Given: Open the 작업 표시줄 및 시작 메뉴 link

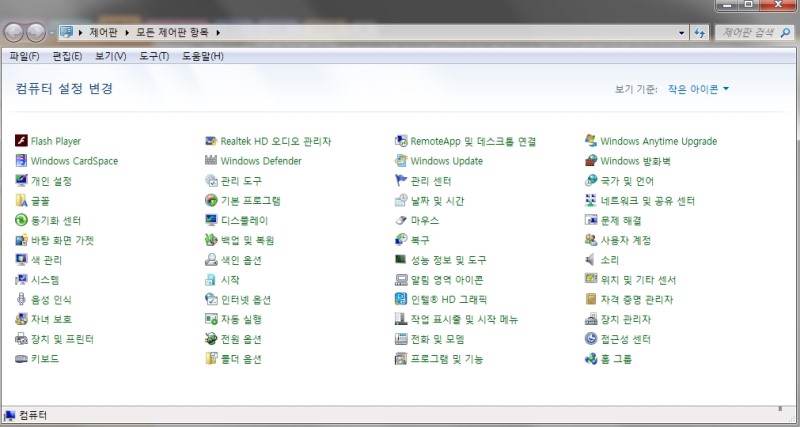Looking at the screenshot, I should click(x=464, y=319).
